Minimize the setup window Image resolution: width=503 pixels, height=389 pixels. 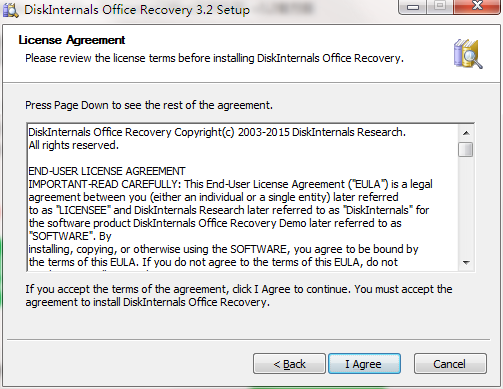click(413, 7)
